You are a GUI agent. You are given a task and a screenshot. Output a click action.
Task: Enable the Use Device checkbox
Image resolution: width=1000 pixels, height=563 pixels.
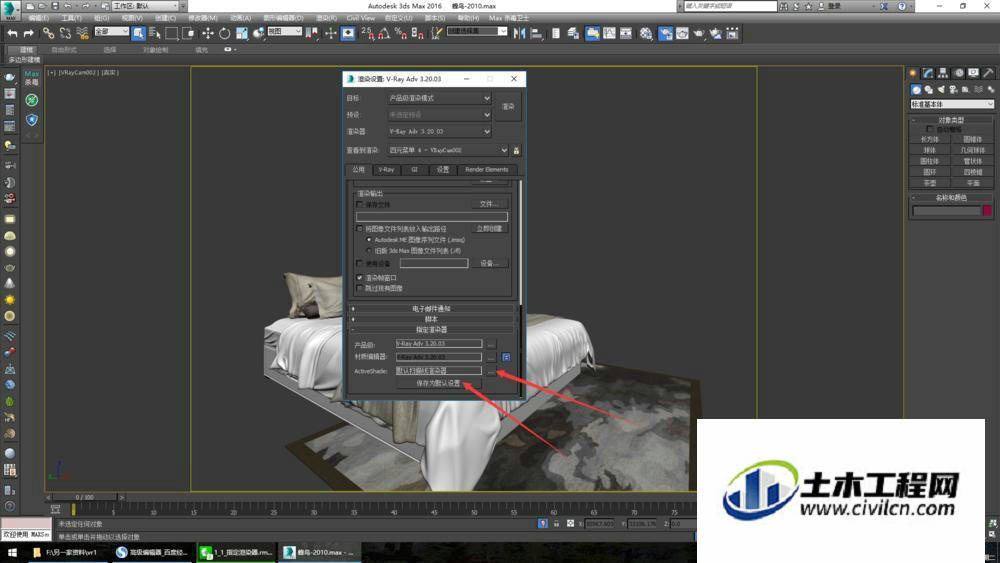359,263
